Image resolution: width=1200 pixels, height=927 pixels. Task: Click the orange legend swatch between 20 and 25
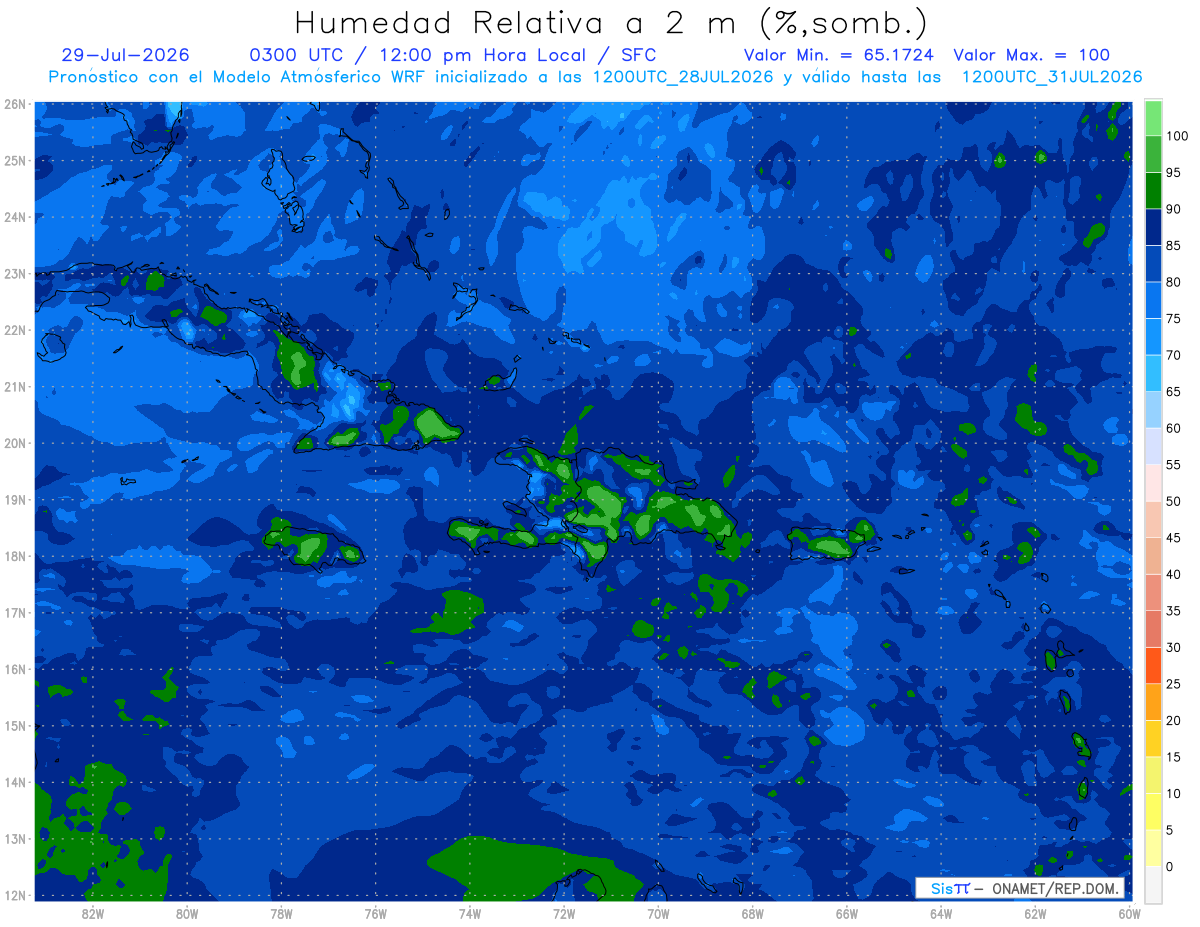tap(1153, 701)
